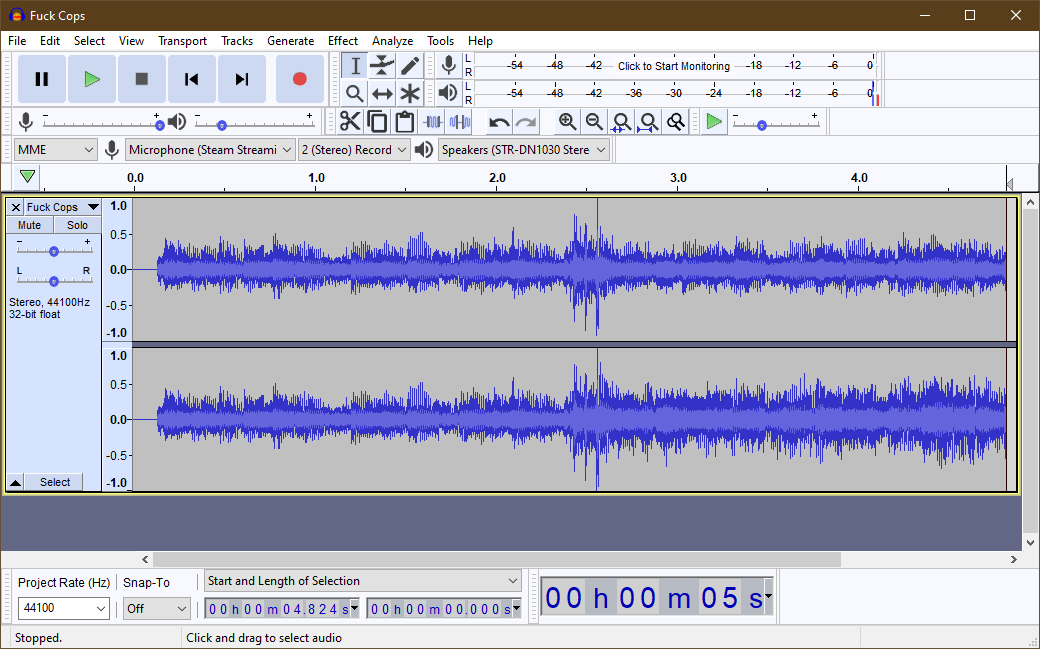Choose the Multi-Tool asterisk icon
Image resolution: width=1040 pixels, height=649 pixels.
(410, 94)
